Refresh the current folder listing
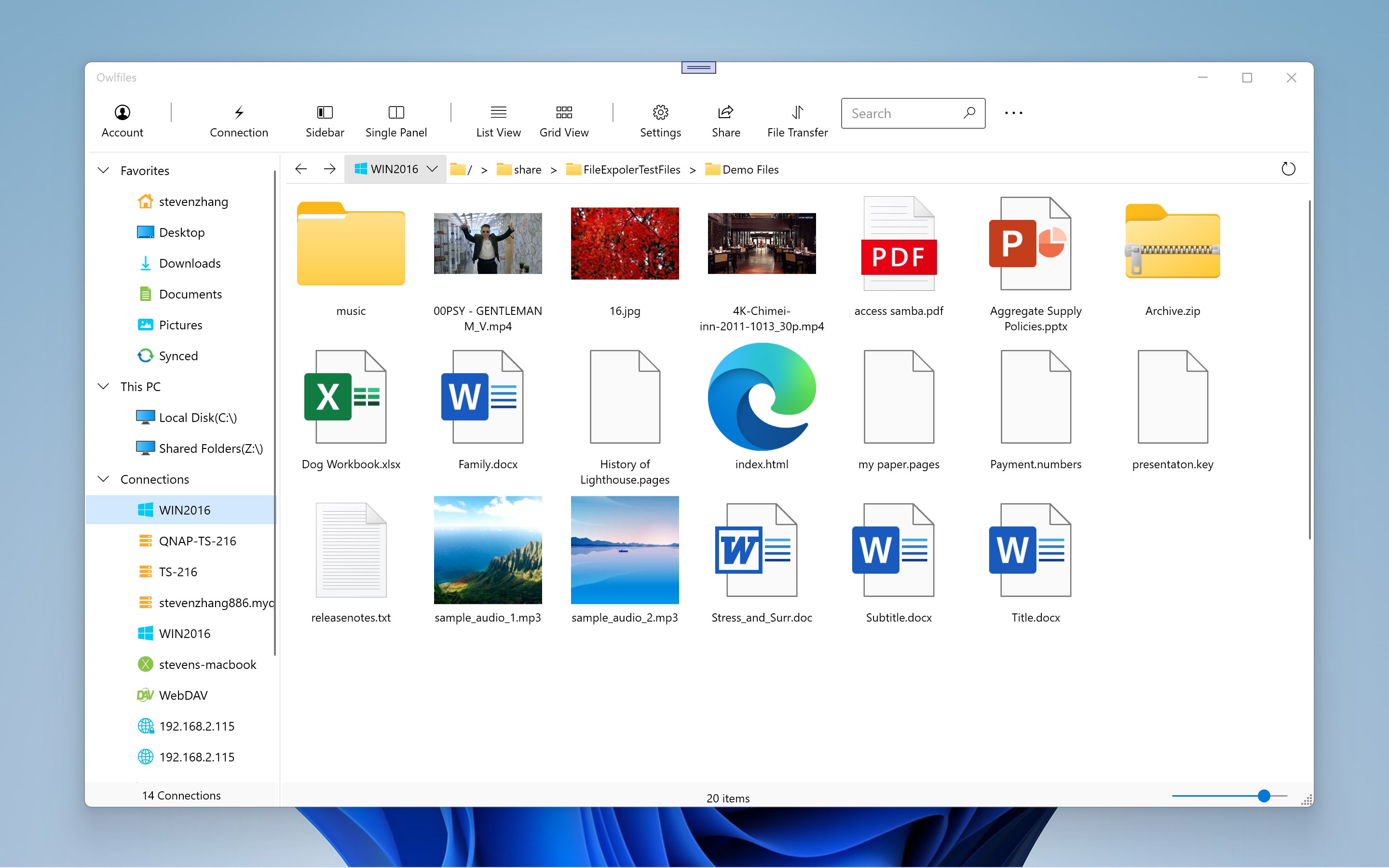1389x868 pixels. pos(1288,169)
